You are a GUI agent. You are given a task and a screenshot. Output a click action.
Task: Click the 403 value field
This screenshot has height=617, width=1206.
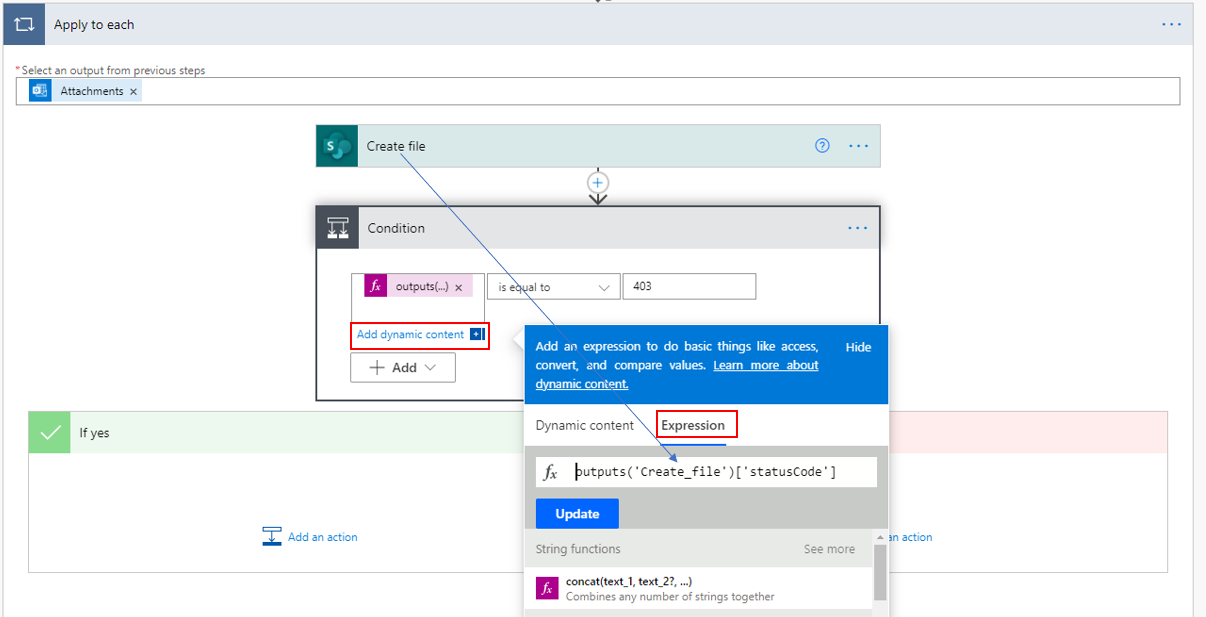tap(689, 286)
